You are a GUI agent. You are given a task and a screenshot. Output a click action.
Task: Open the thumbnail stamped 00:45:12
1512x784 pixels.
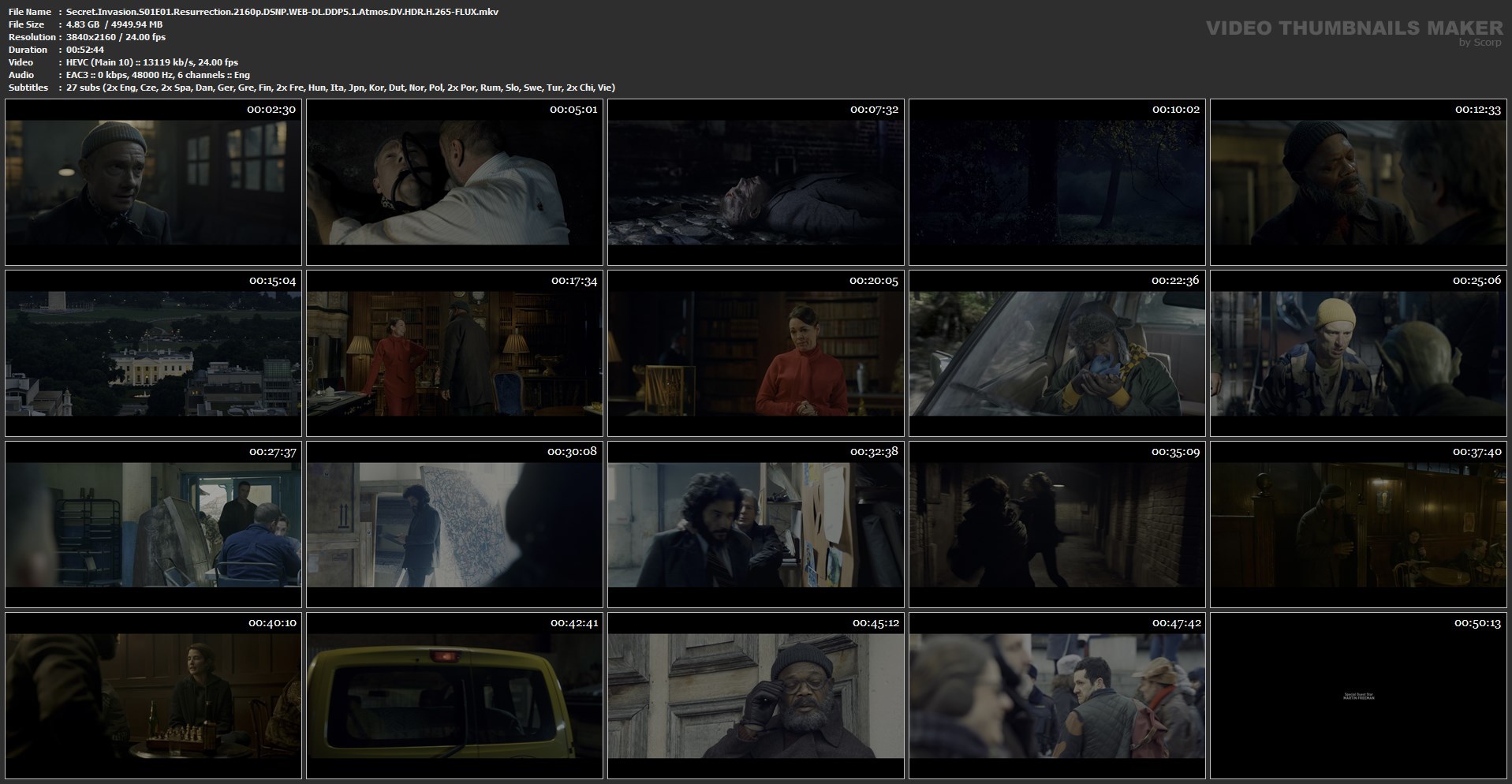tap(756, 696)
